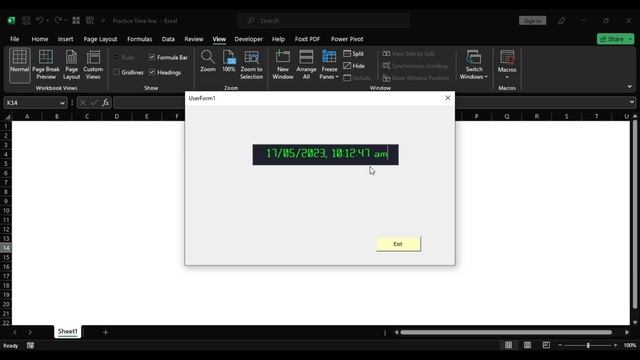Image resolution: width=640 pixels, height=360 pixels.
Task: Click the Excel app icon
Action: (x=11, y=20)
